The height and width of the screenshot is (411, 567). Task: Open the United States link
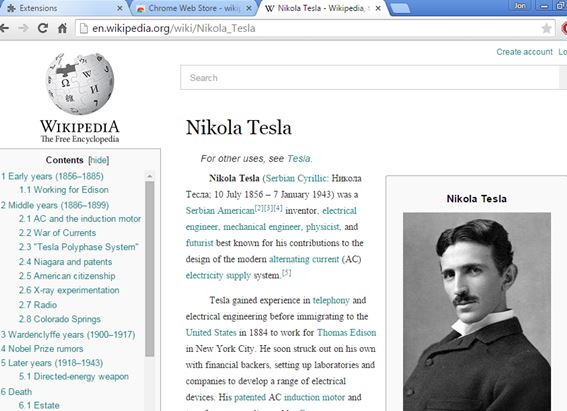click(211, 333)
